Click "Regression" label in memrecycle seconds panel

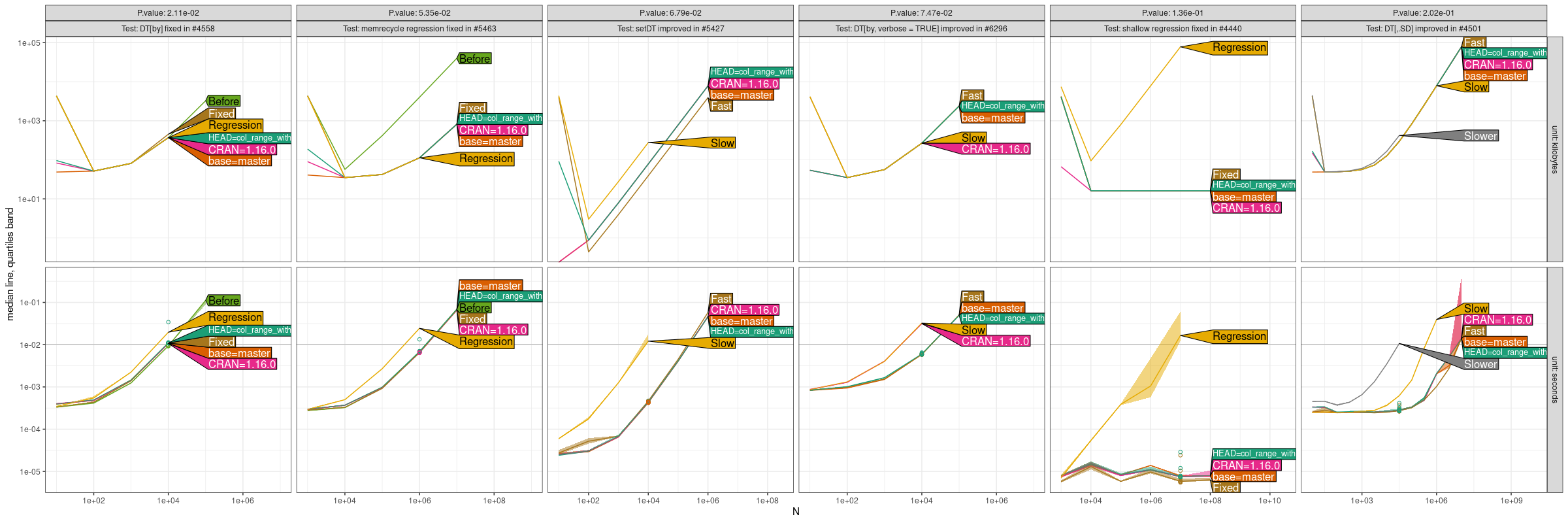pos(486,342)
